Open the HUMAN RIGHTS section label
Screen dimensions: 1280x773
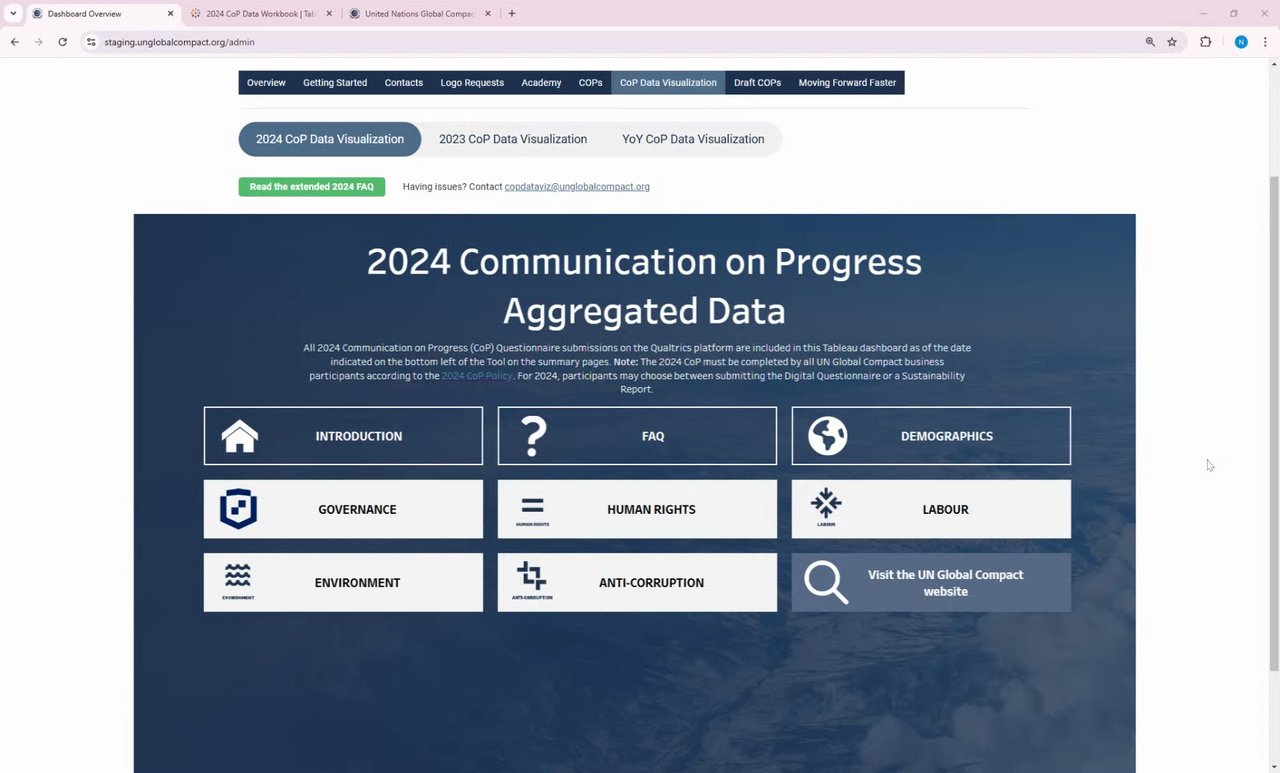tap(651, 509)
